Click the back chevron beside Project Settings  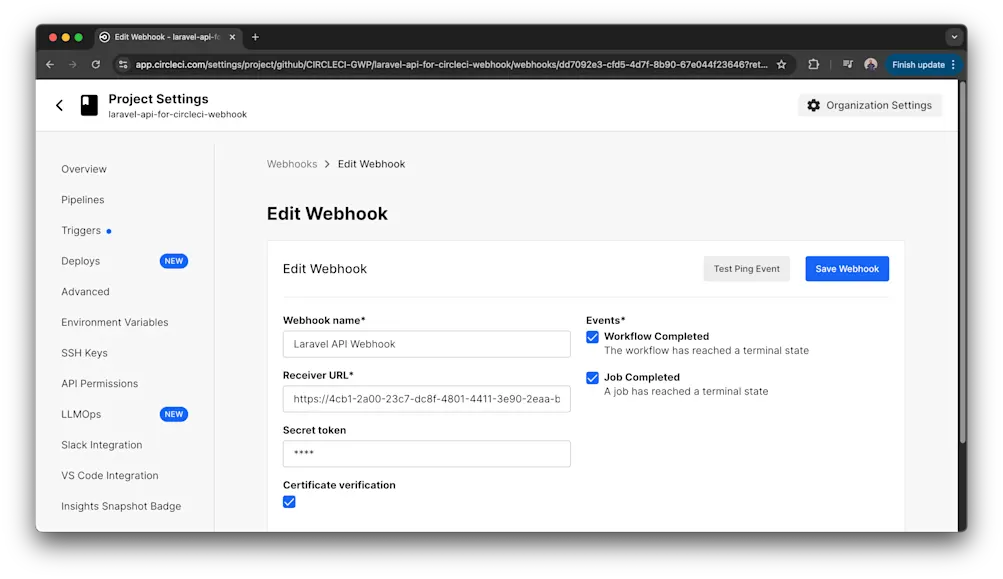tap(59, 104)
